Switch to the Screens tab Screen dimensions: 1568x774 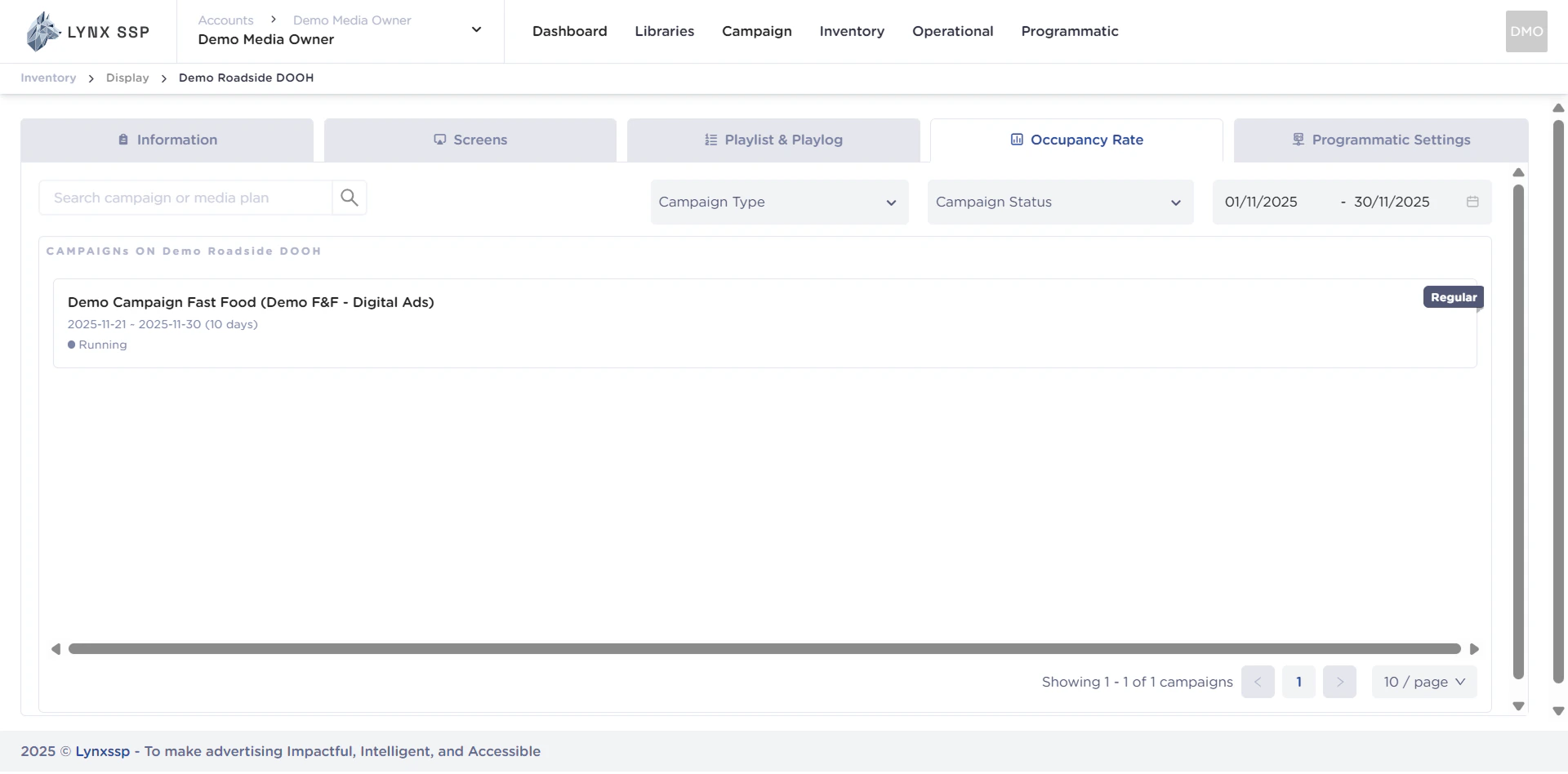point(470,140)
